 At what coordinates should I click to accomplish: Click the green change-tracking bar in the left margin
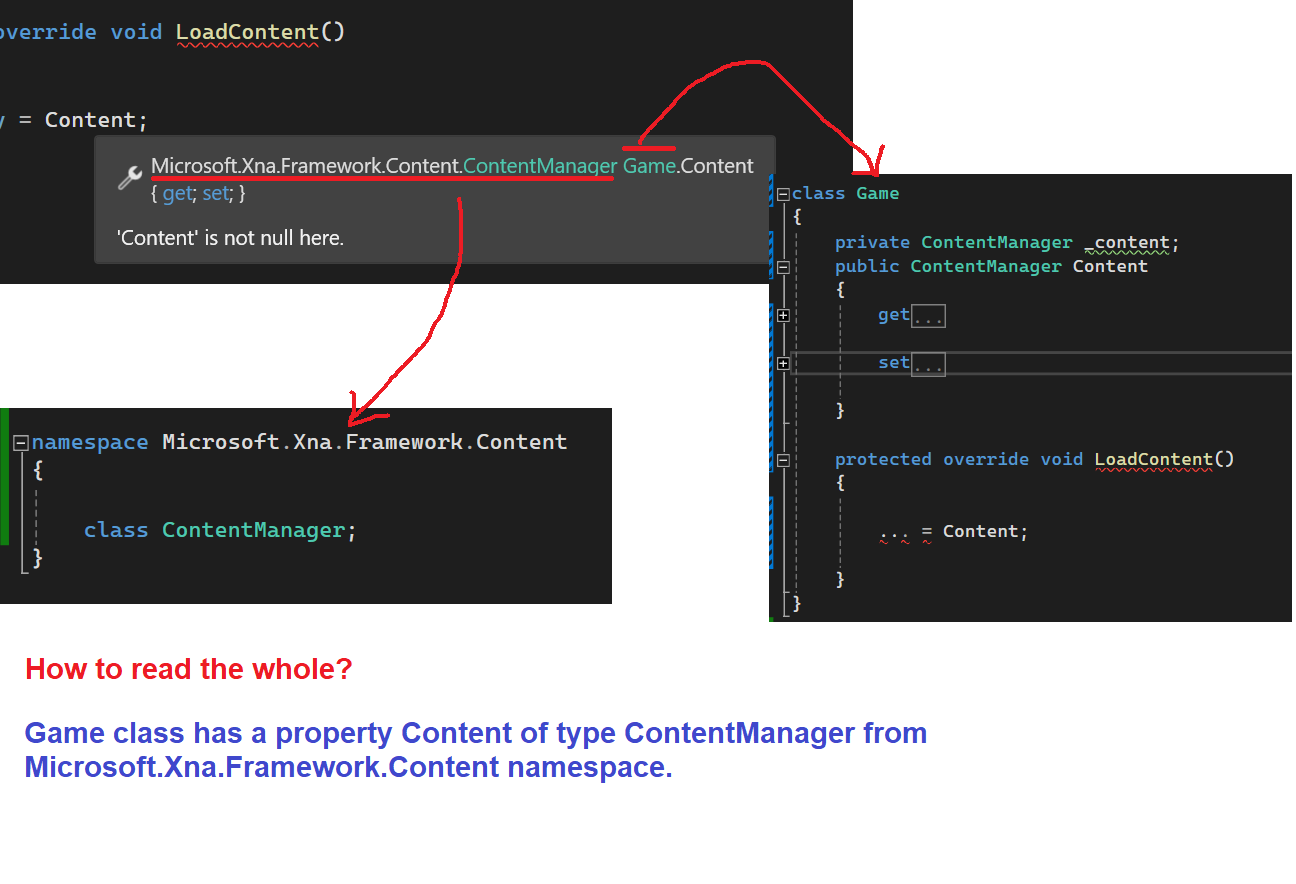point(4,470)
